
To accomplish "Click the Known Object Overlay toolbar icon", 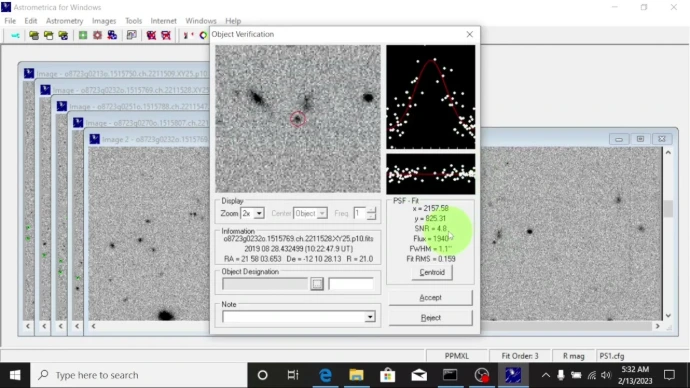I will 112,36.
